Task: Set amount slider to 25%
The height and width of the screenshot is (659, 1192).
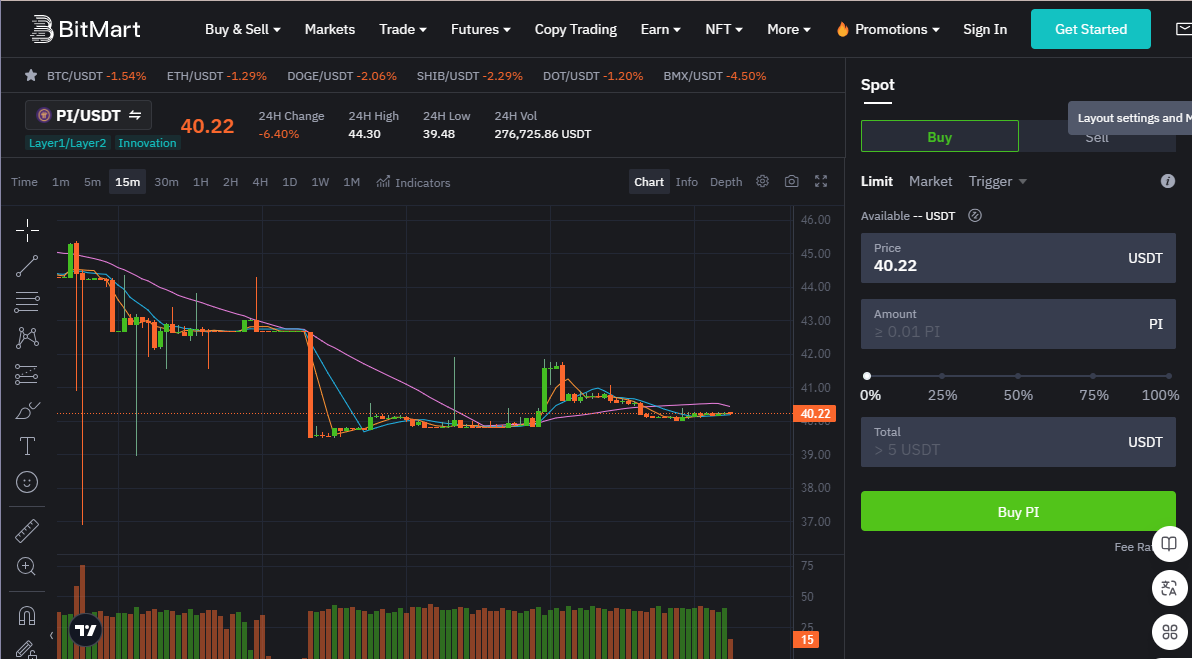Action: 942,375
